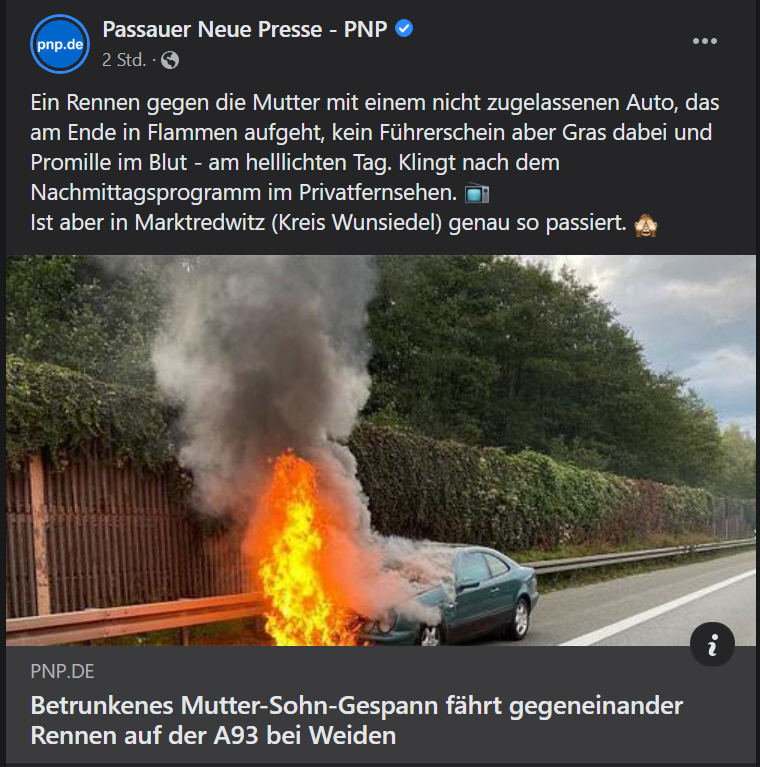Viewport: 760px width, 767px height.
Task: Open the Passauer Neue Presse - PNP page
Action: point(245,29)
